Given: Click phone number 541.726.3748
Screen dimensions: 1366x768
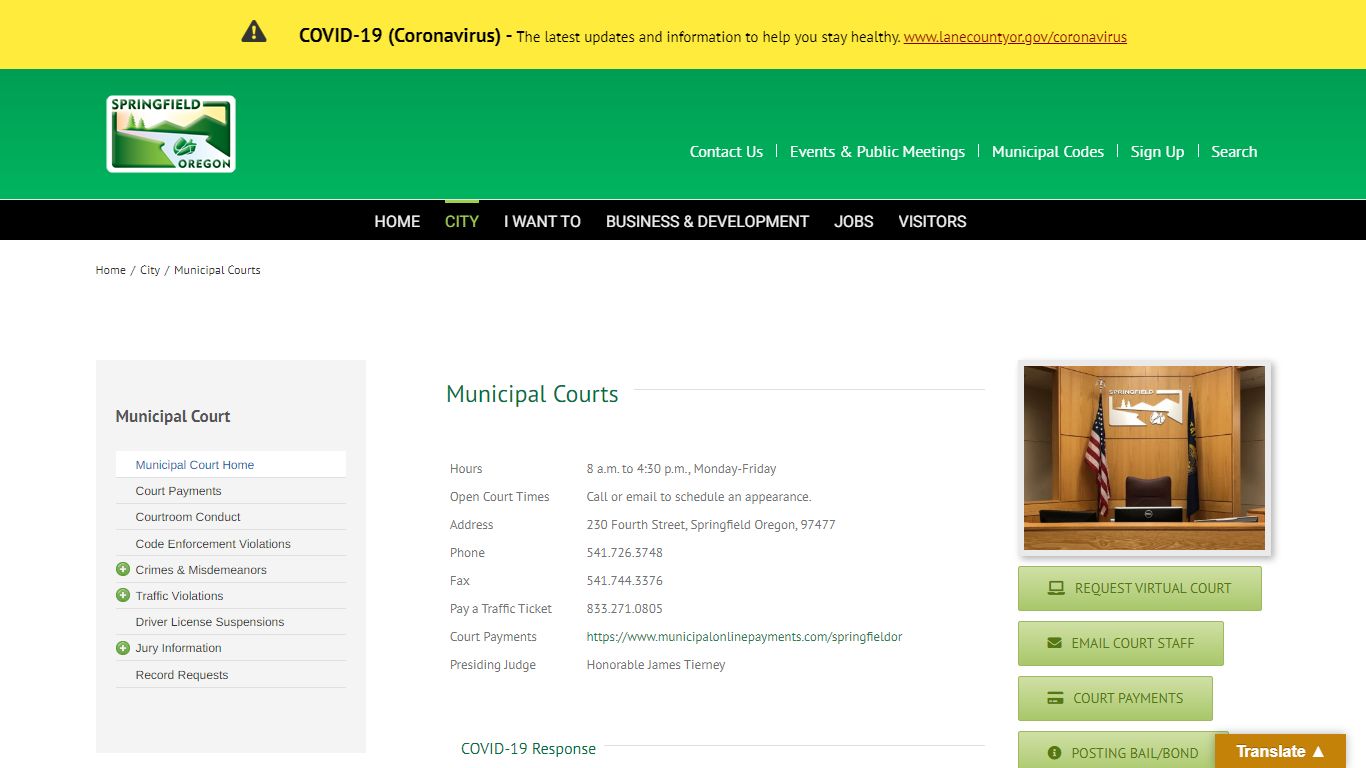Looking at the screenshot, I should [x=624, y=553].
